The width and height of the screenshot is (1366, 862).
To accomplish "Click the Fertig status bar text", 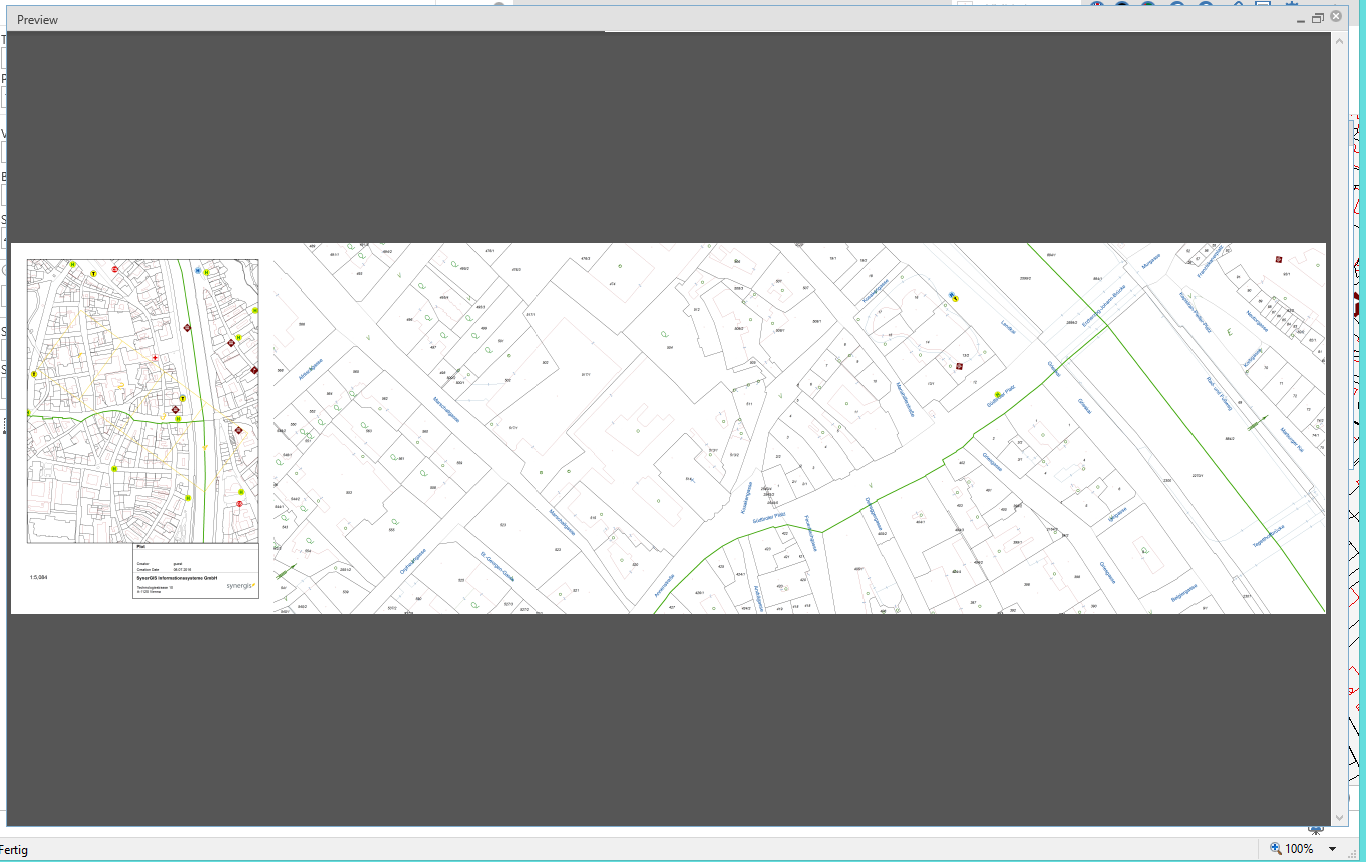I will [x=12, y=848].
